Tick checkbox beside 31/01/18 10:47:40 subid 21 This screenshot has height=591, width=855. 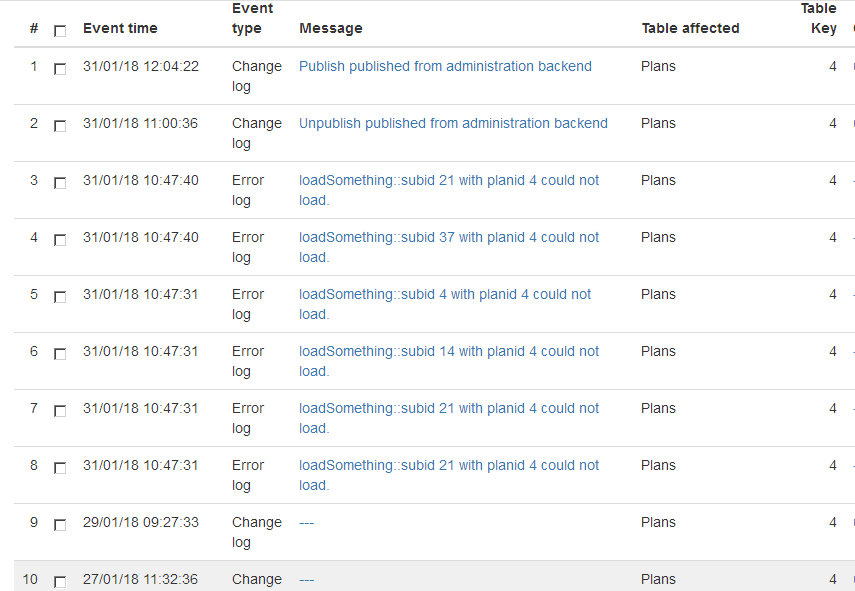[60, 183]
